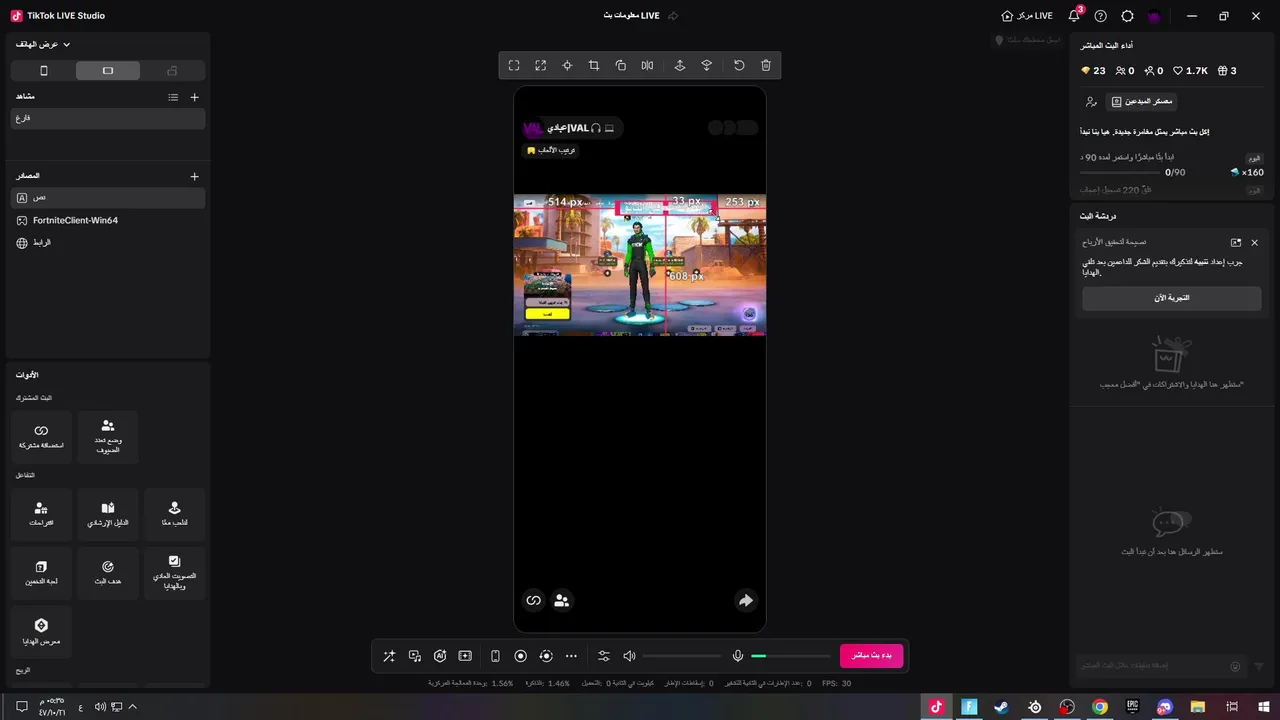Click the guests people icon in phone preview
This screenshot has height=720, width=1280.
tap(561, 600)
